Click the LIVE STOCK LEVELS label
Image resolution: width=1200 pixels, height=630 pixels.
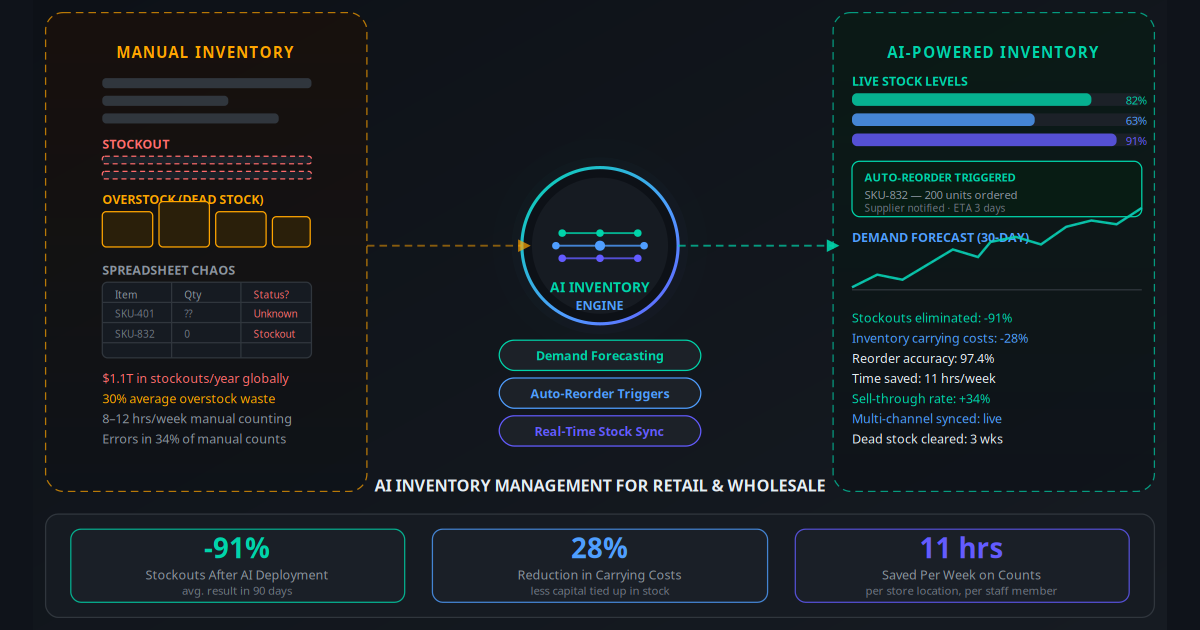tap(910, 81)
